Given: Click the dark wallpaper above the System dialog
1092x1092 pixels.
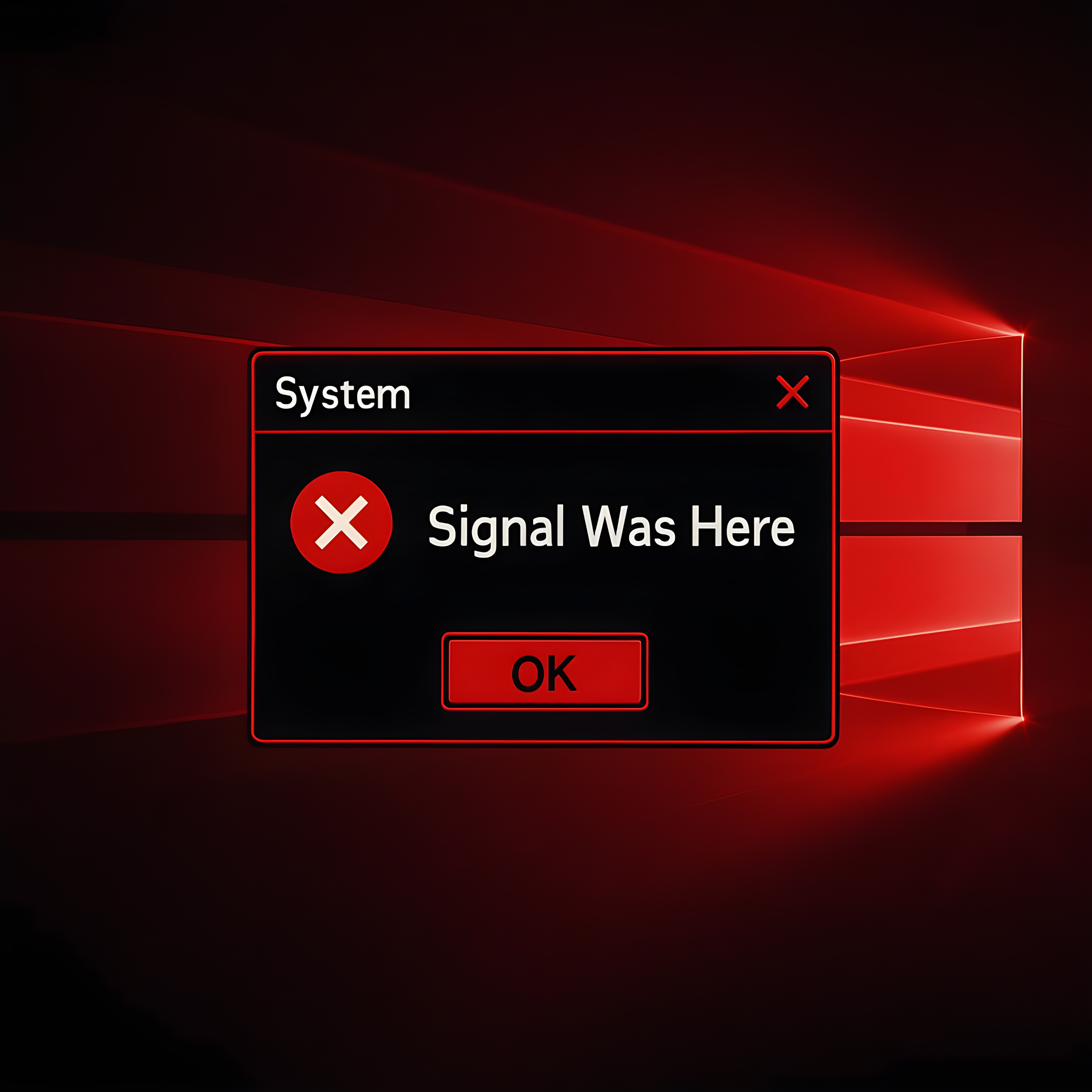Looking at the screenshot, I should (x=543, y=170).
